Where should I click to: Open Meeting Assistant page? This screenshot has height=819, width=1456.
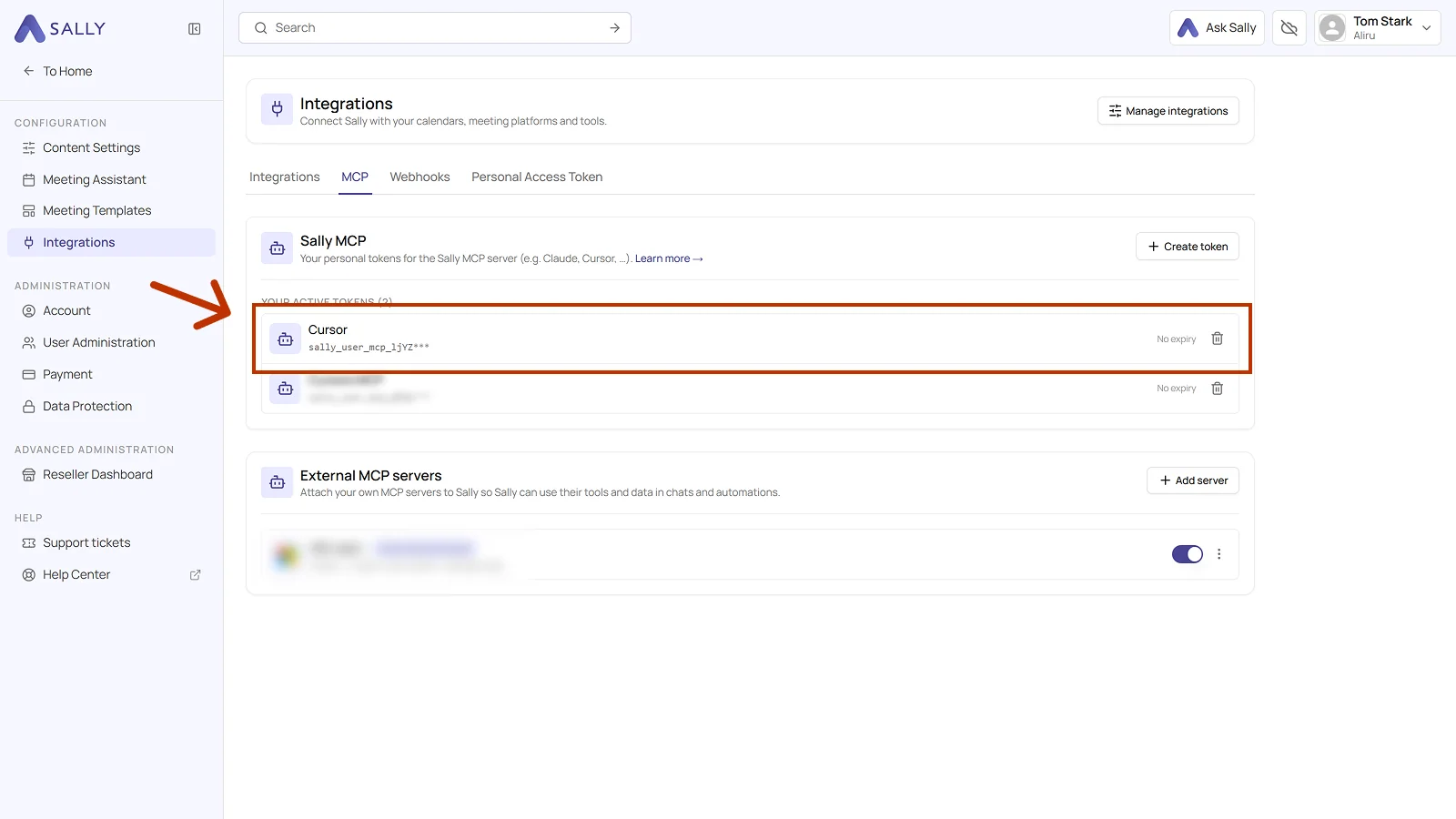tap(111, 179)
